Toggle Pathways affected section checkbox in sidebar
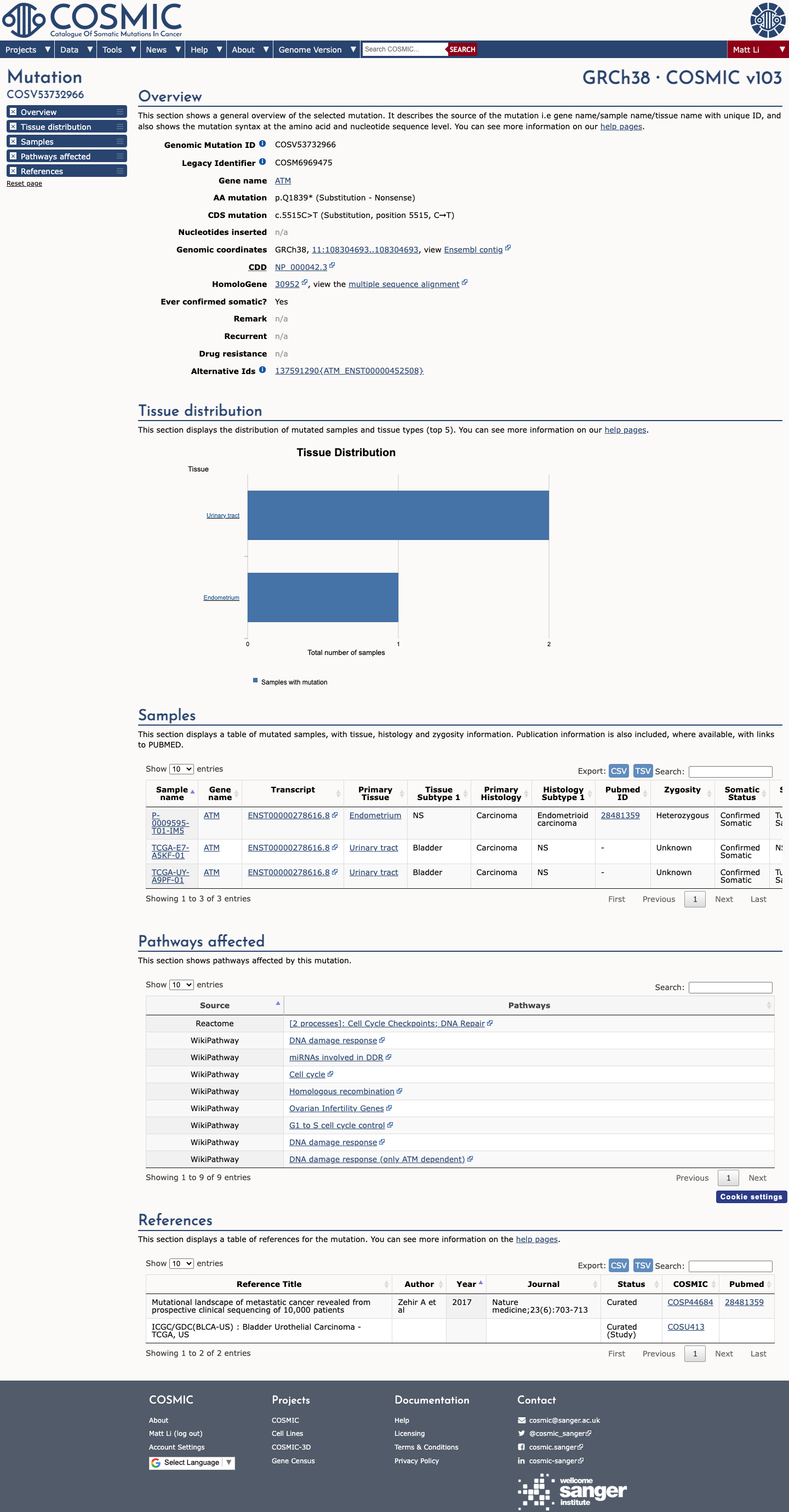789x1512 pixels. pos(13,156)
